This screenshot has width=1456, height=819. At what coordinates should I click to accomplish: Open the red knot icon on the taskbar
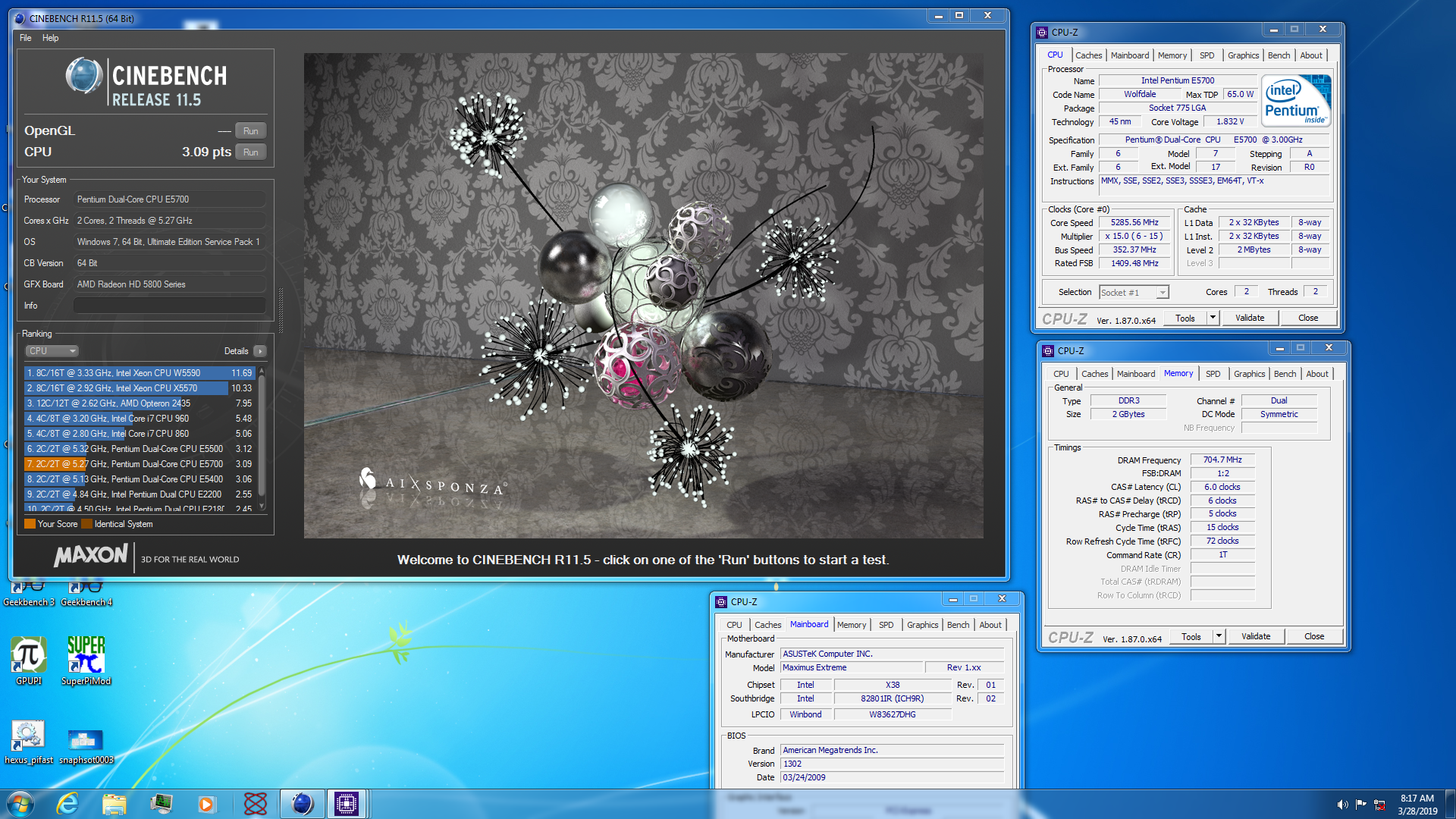[x=256, y=804]
